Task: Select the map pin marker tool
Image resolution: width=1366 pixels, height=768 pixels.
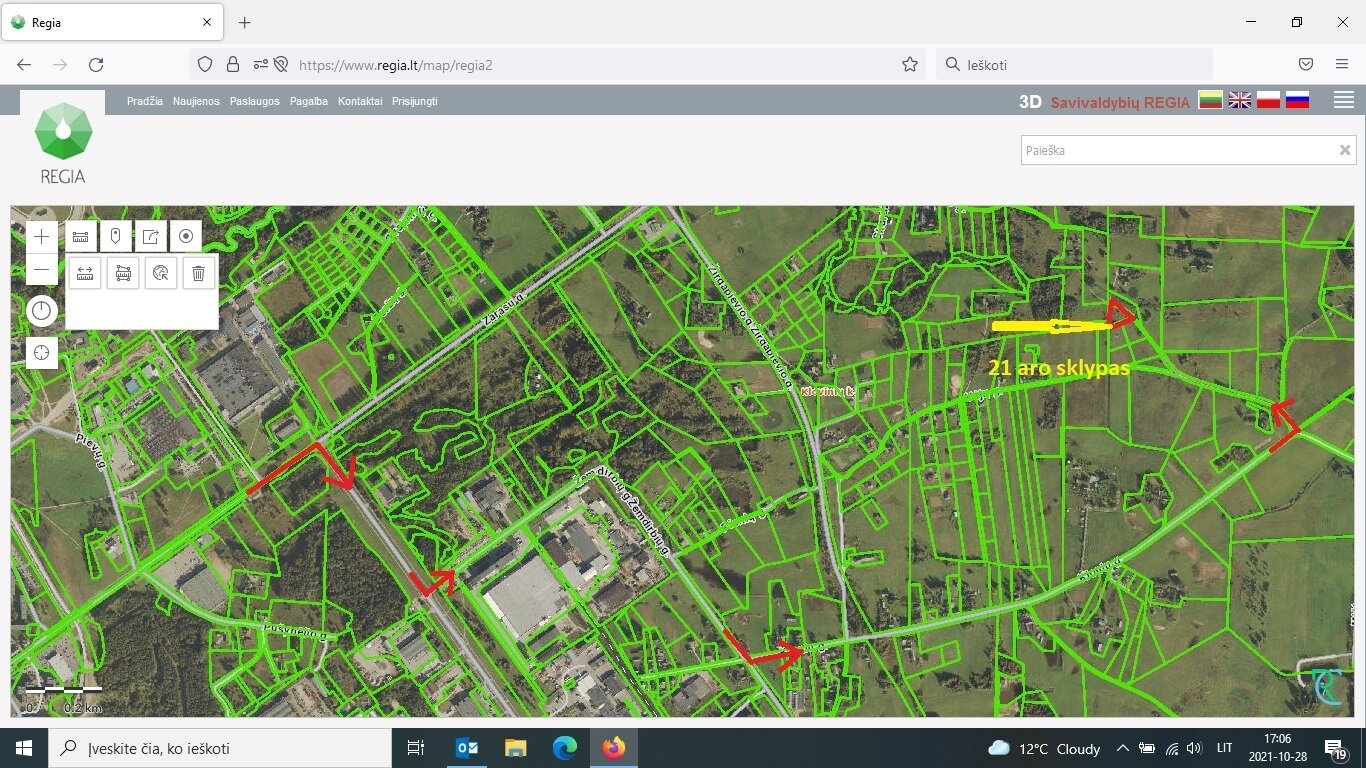Action: tap(116, 237)
